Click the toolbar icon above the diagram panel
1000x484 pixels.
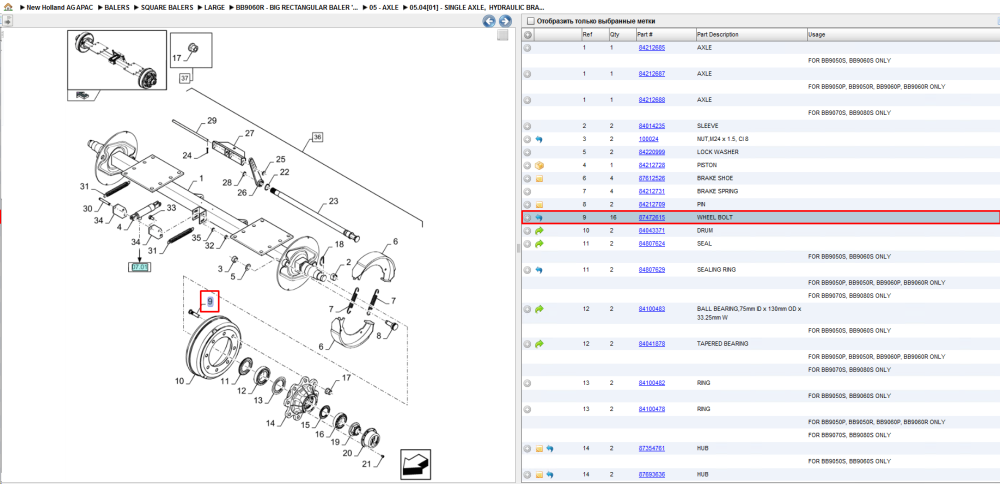pos(7,21)
